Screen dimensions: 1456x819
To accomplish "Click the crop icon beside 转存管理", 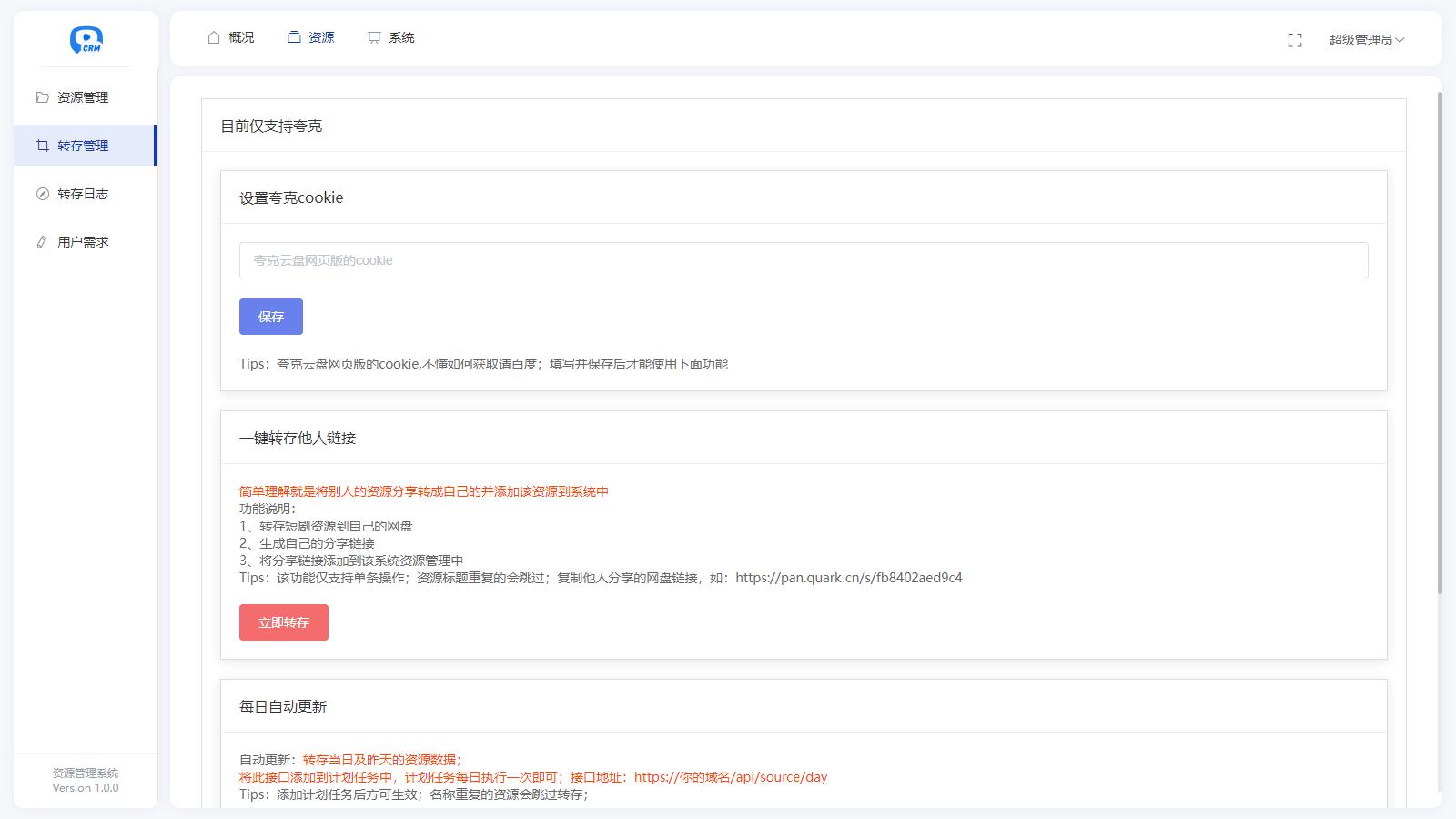I will 42,146.
